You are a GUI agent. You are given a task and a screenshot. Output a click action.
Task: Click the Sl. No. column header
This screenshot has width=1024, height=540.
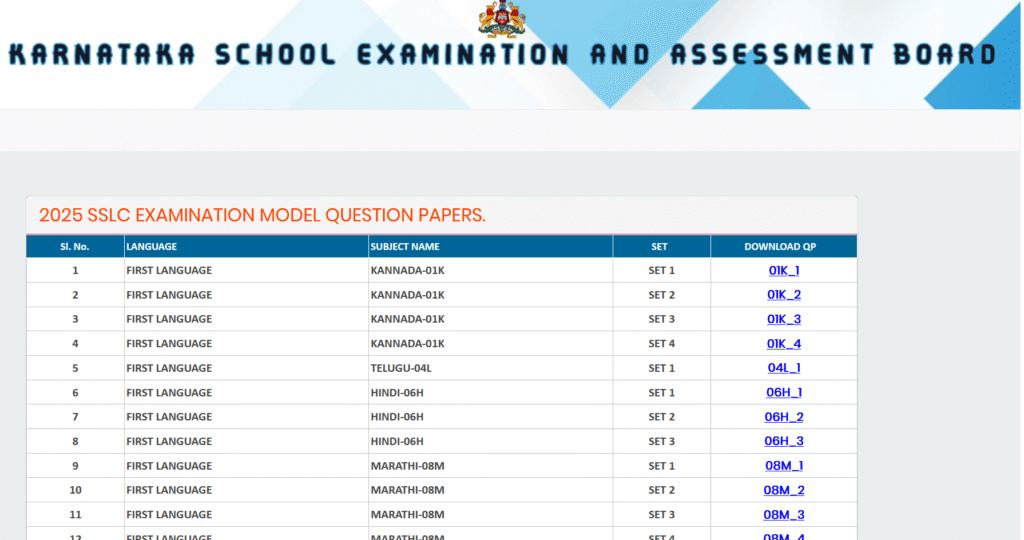click(74, 246)
